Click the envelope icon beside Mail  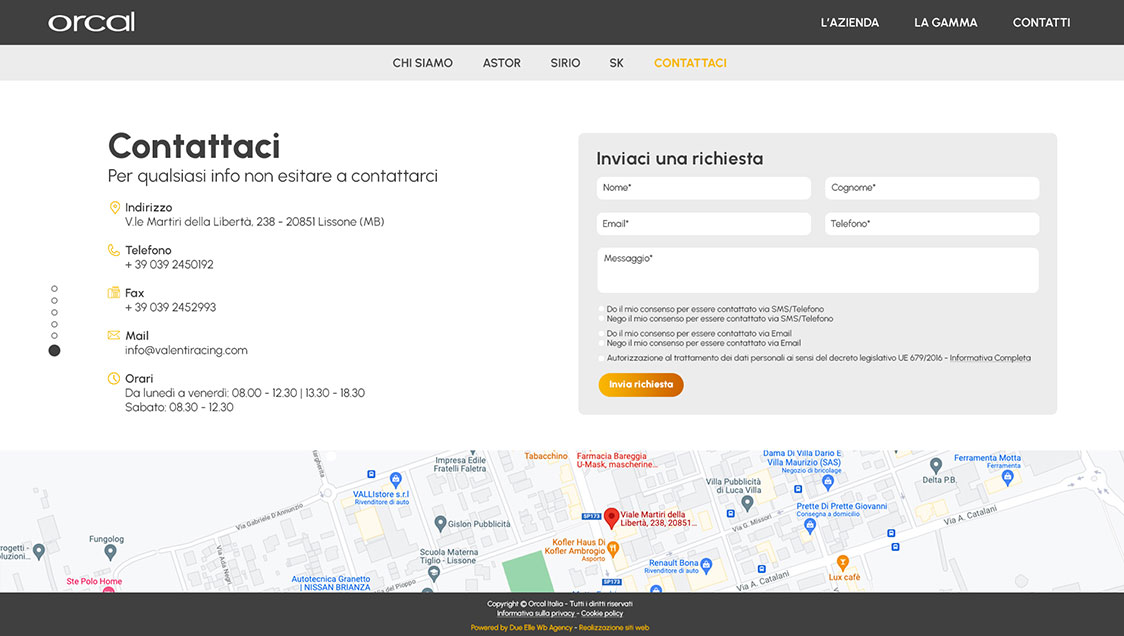point(114,335)
